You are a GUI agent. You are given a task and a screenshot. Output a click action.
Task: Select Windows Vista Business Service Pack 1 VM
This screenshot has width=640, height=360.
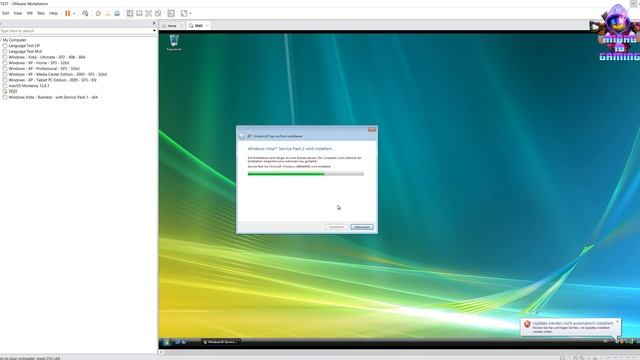53,97
